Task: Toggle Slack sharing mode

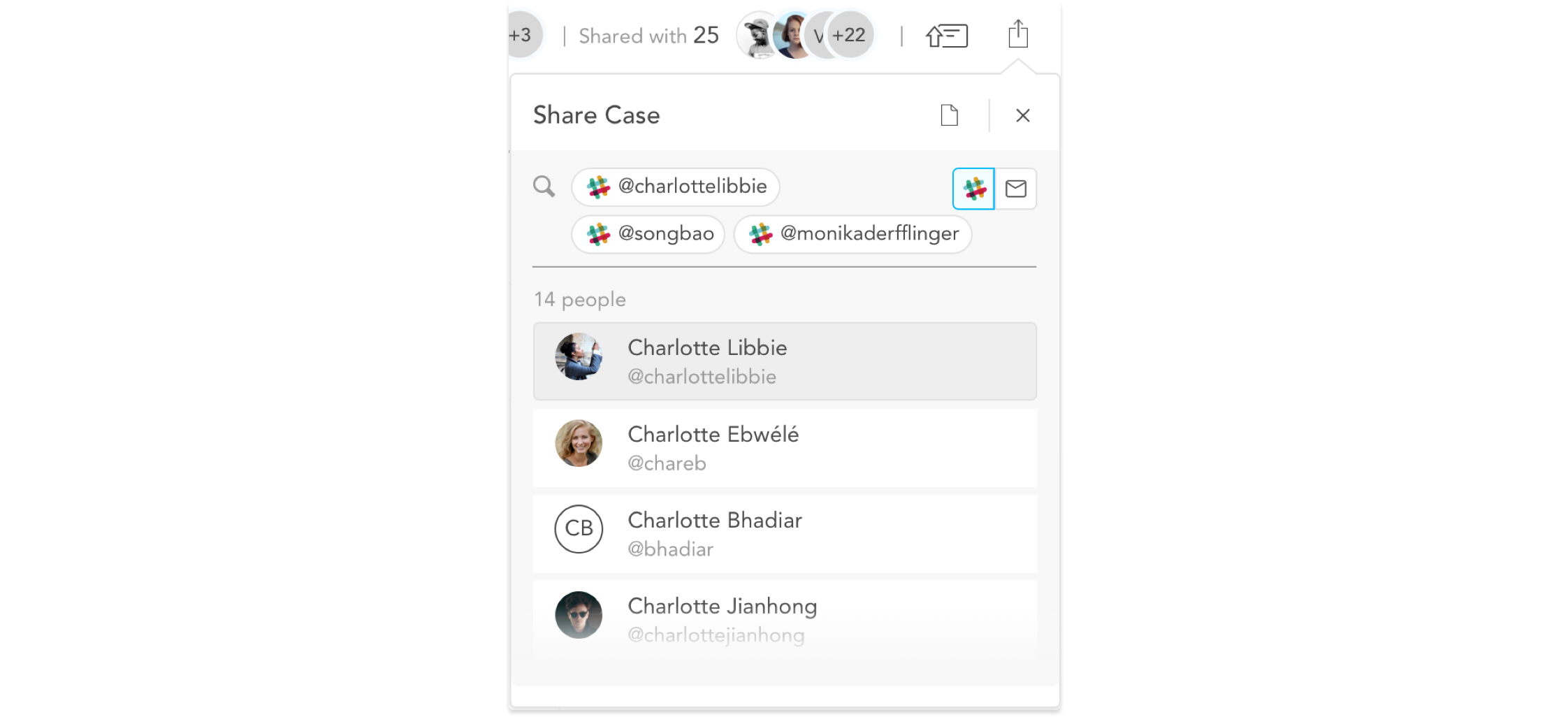Action: click(x=973, y=189)
